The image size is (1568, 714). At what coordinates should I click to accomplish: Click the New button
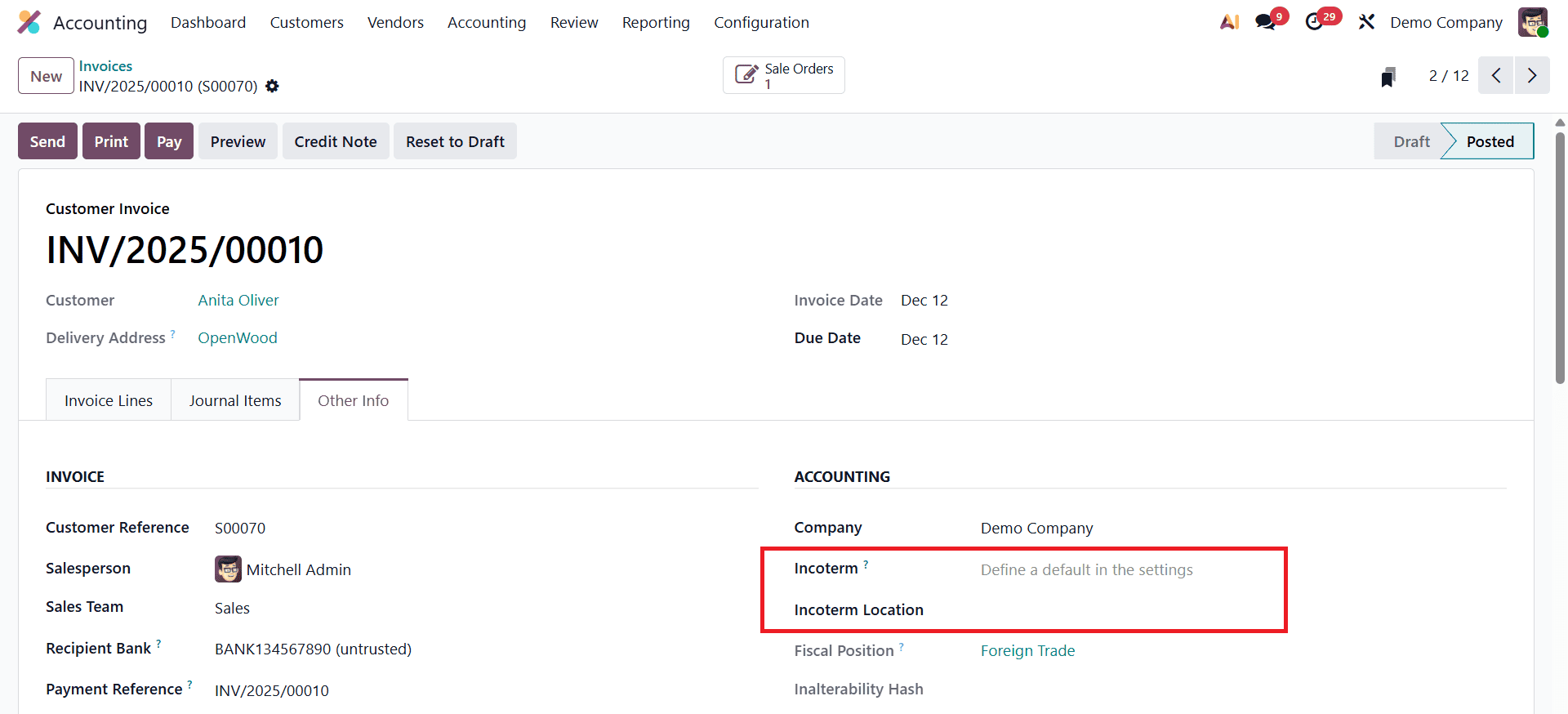click(47, 76)
